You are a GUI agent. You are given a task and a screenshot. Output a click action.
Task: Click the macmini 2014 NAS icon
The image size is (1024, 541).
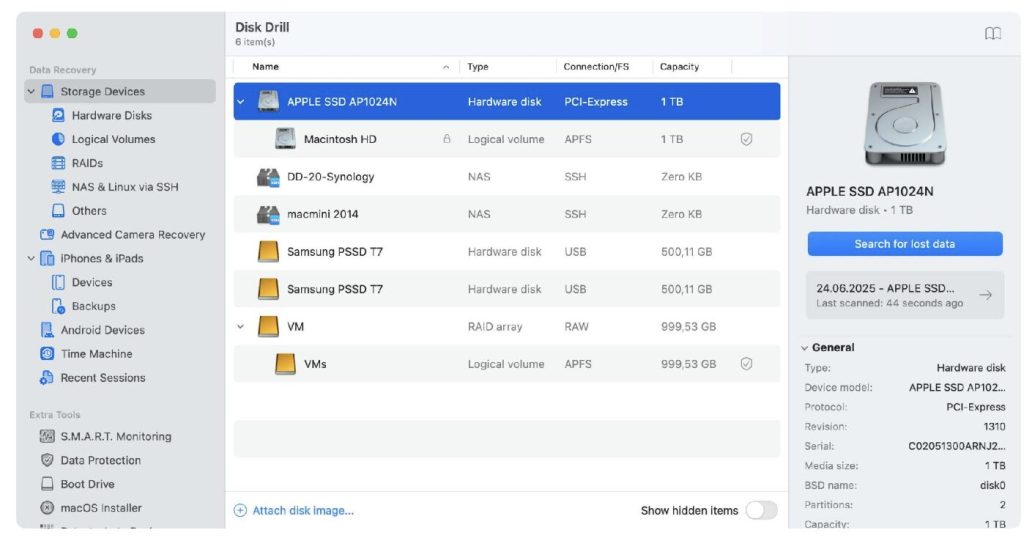tap(268, 214)
